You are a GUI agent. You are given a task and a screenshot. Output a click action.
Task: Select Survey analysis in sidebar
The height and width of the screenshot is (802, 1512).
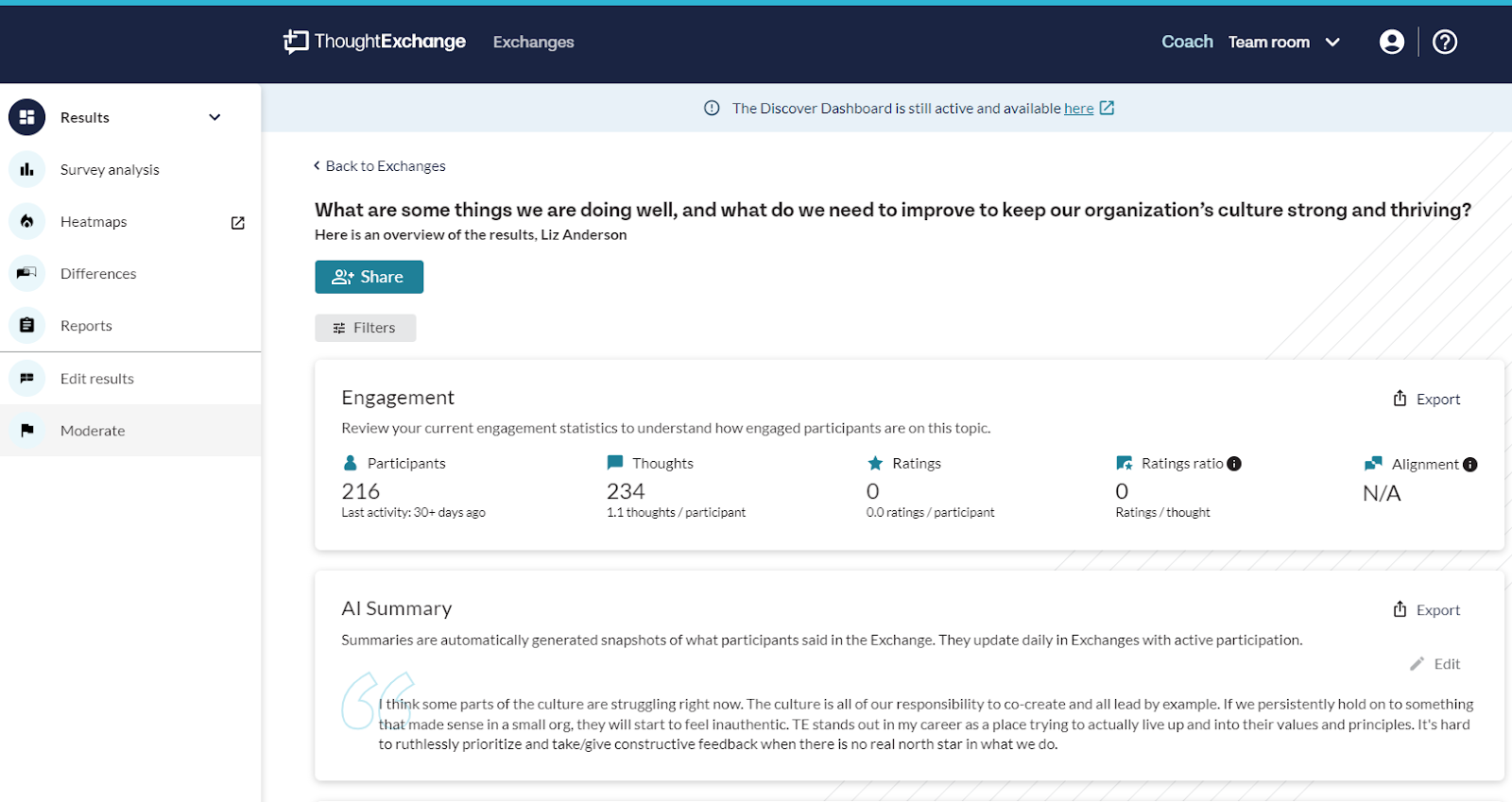click(130, 169)
